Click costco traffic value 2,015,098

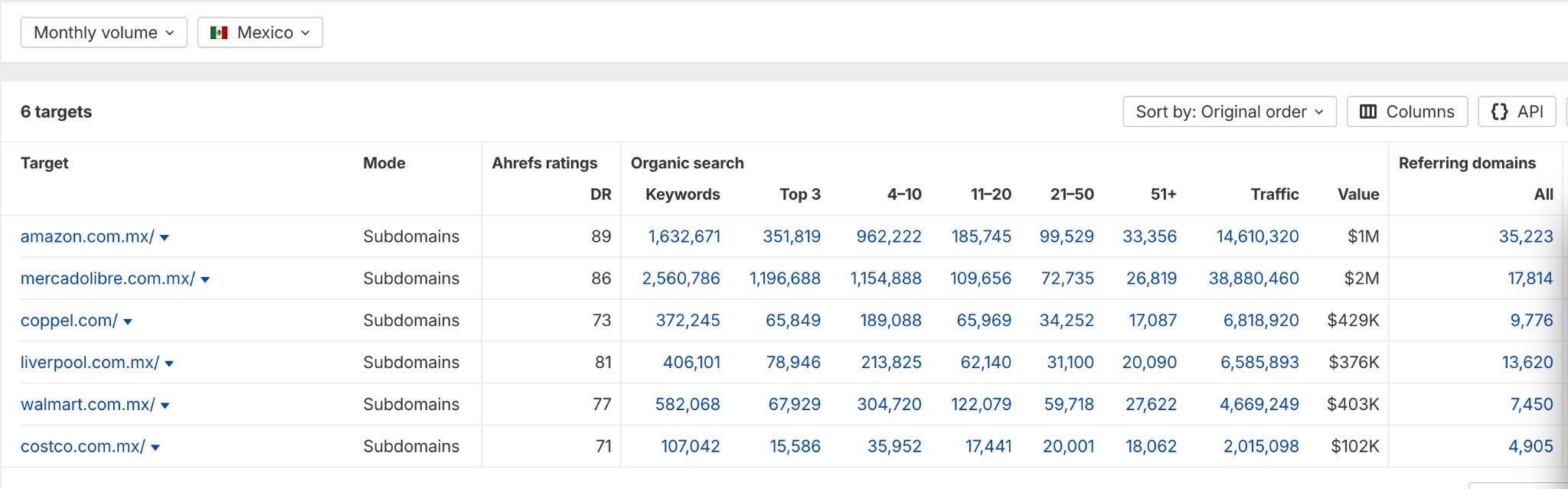1261,447
